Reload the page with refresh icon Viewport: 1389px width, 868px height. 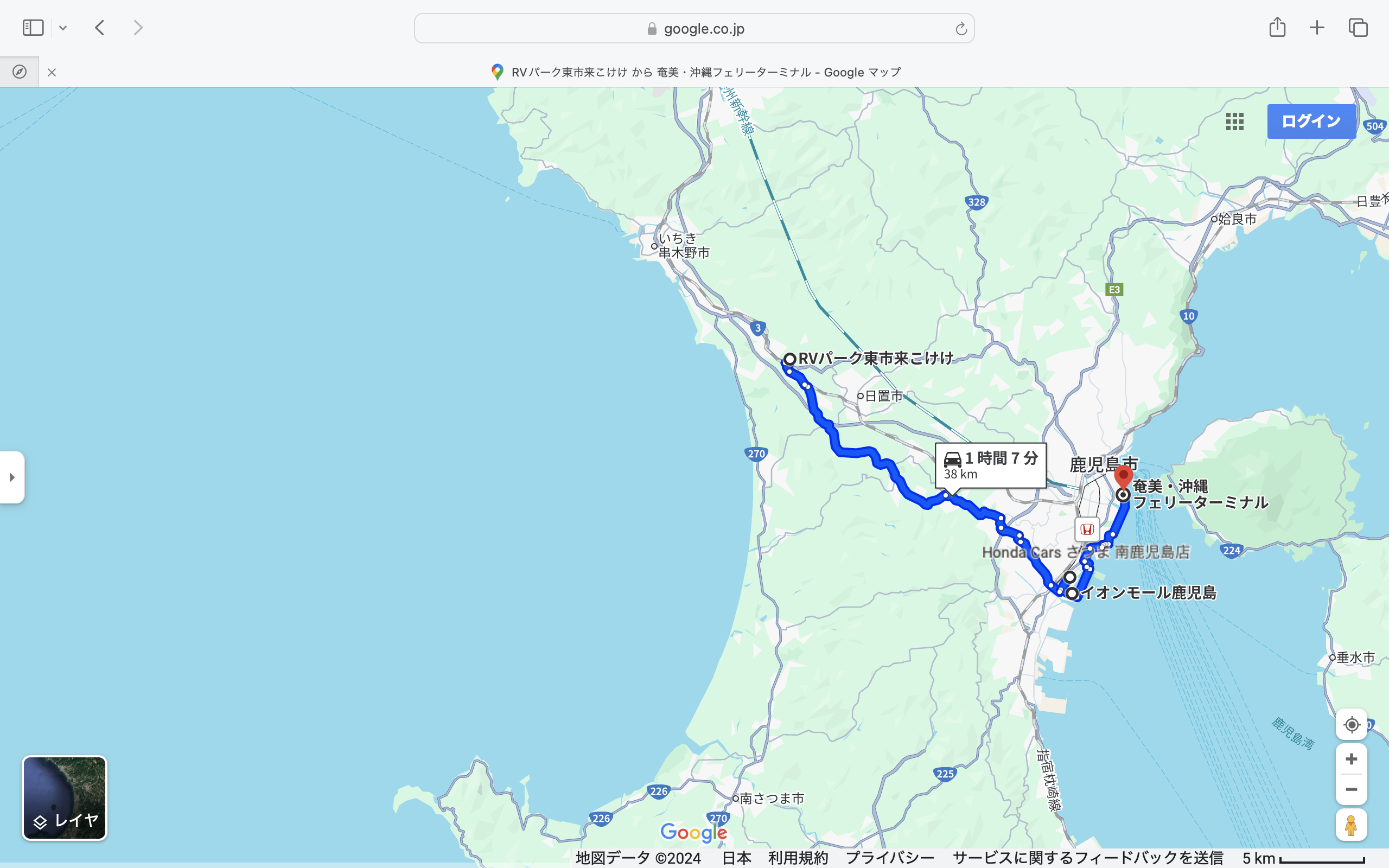961,29
